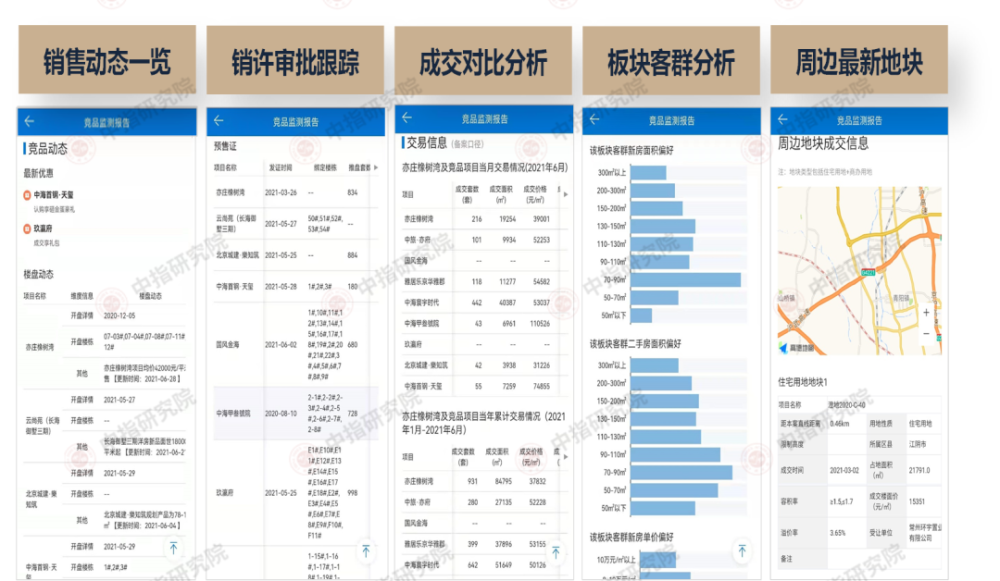This screenshot has width=1000, height=581.
Task: Click the 竞品动态 section heading
Action: 48,149
